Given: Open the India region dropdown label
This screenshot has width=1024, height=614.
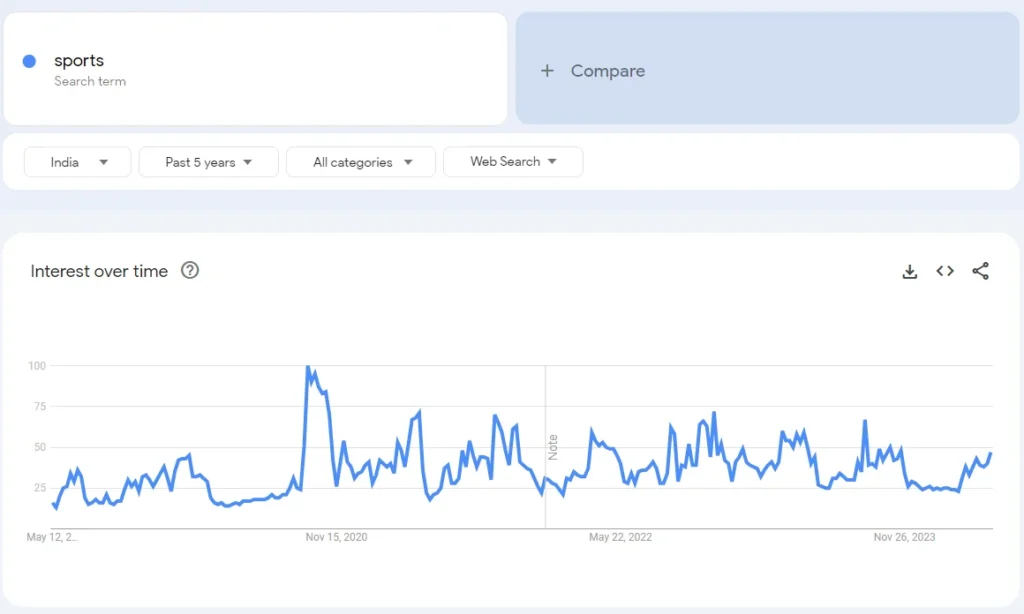Looking at the screenshot, I should 65,162.
